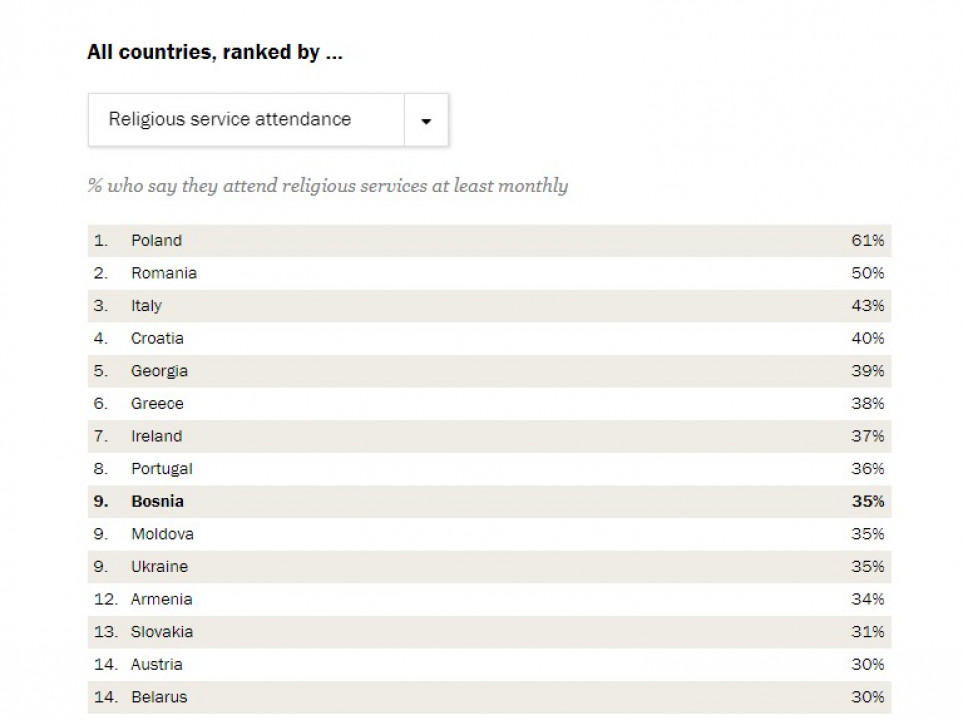Click the dropdown arrow caret icon
The height and width of the screenshot is (720, 963).
(x=426, y=121)
